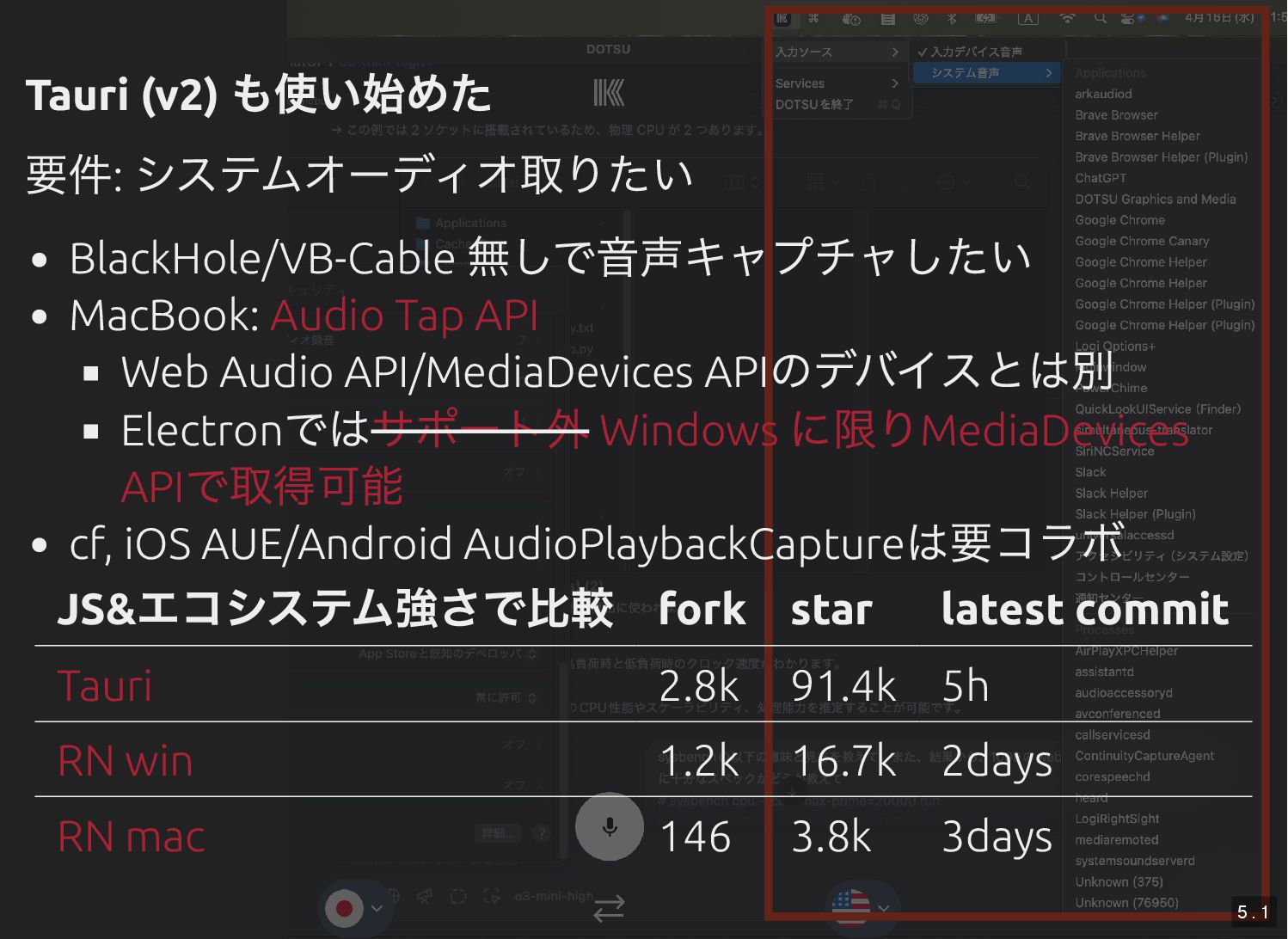Click the Wi-Fi icon in the menu bar
The width and height of the screenshot is (1288, 939).
(1067, 18)
